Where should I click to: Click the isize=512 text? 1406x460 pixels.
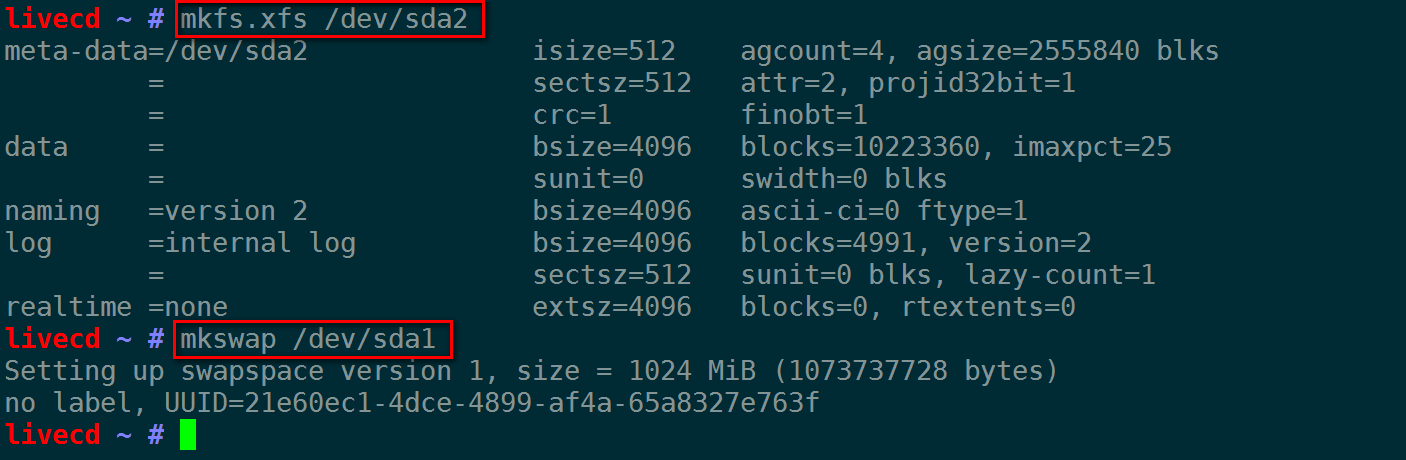pos(604,51)
